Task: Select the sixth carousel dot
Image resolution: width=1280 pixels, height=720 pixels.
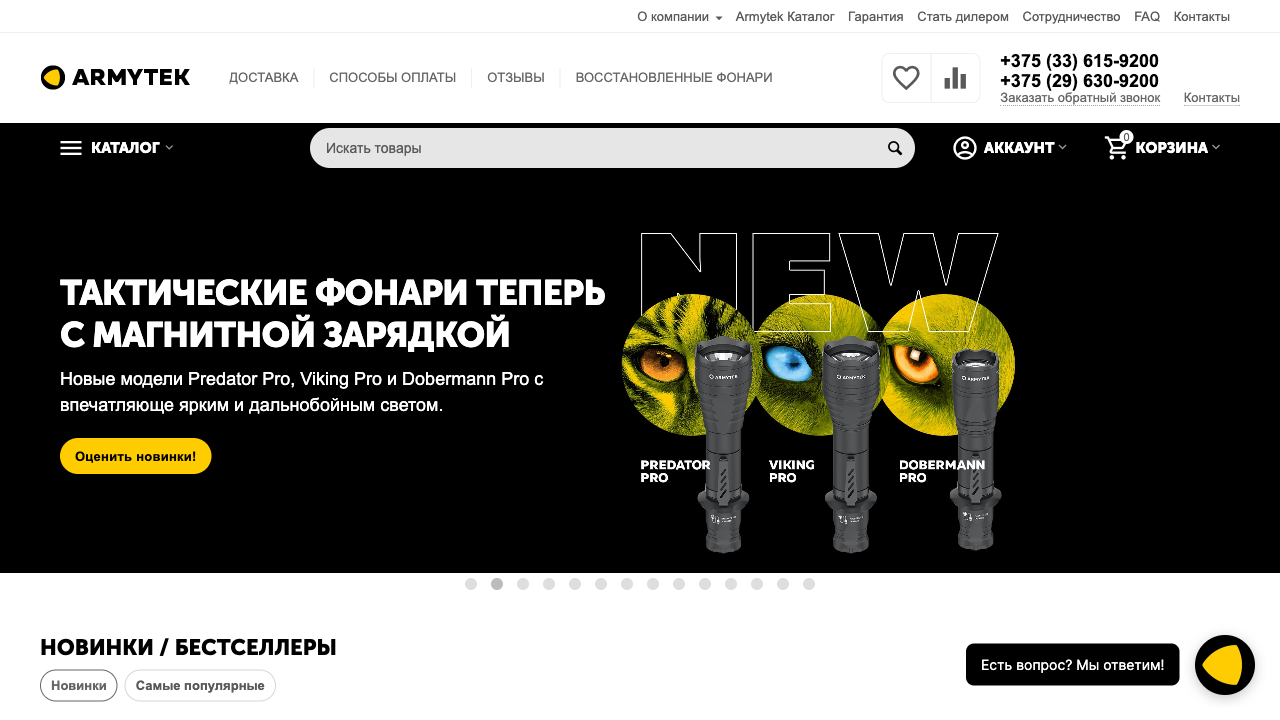Action: [601, 584]
